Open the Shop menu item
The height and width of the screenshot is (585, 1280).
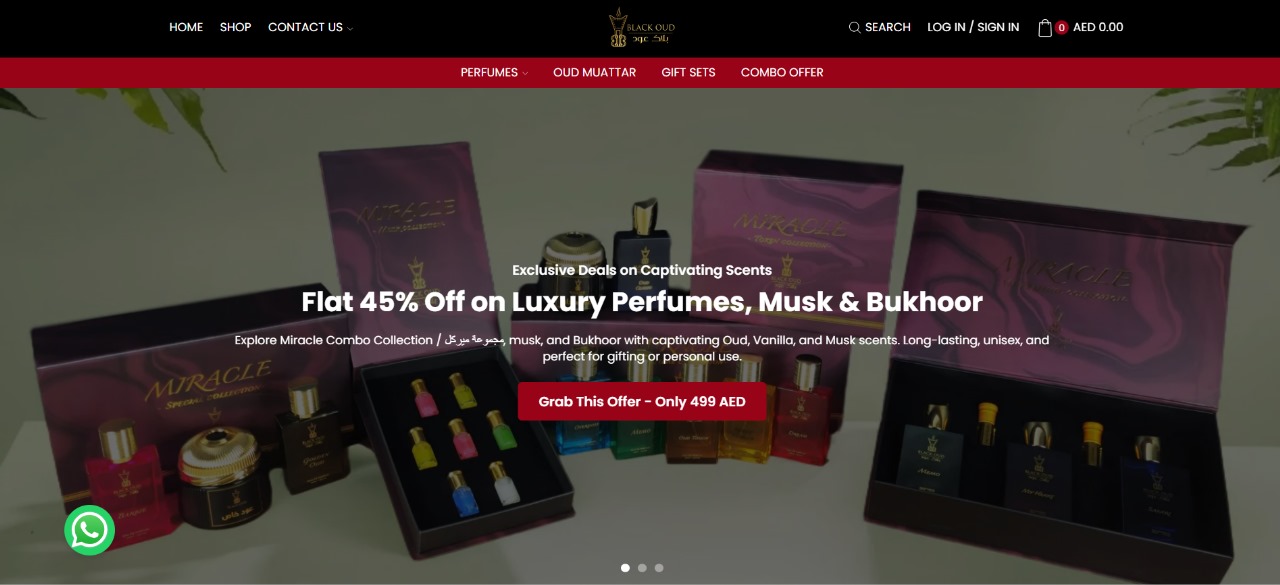[x=236, y=27]
